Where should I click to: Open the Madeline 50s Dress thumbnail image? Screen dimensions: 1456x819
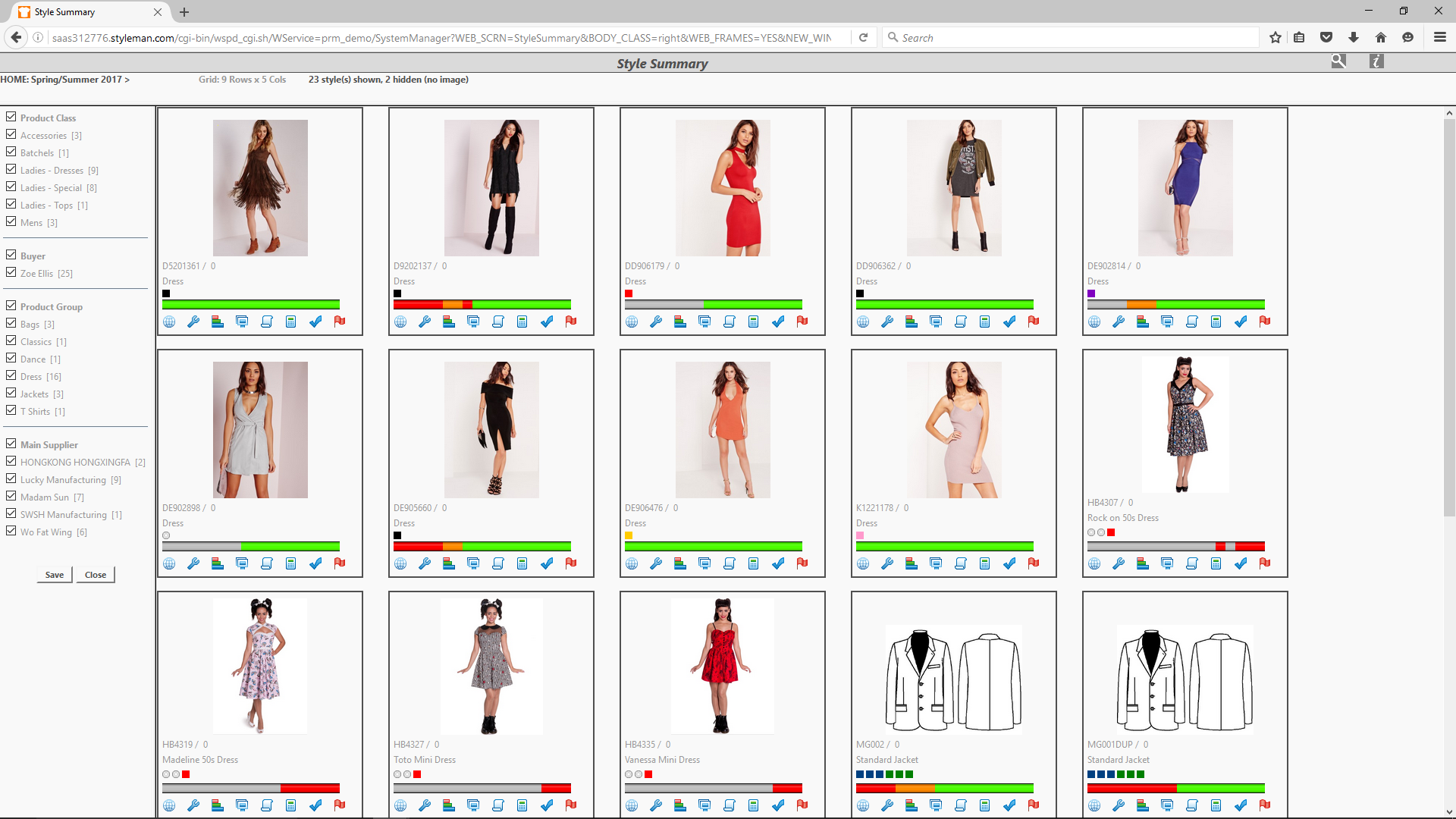[259, 666]
